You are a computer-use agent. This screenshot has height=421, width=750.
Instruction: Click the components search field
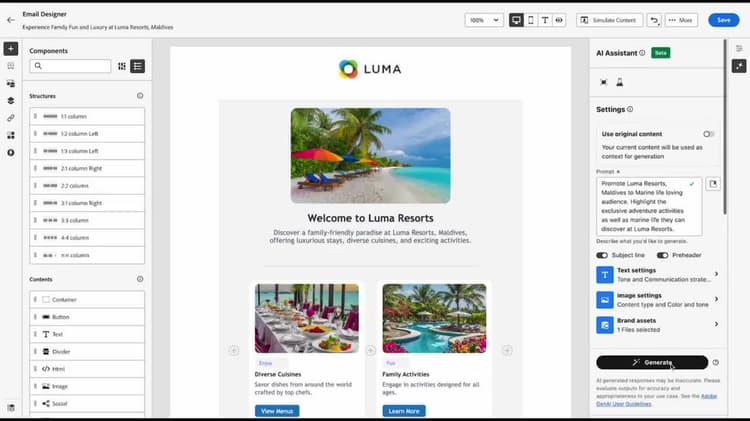coord(70,66)
